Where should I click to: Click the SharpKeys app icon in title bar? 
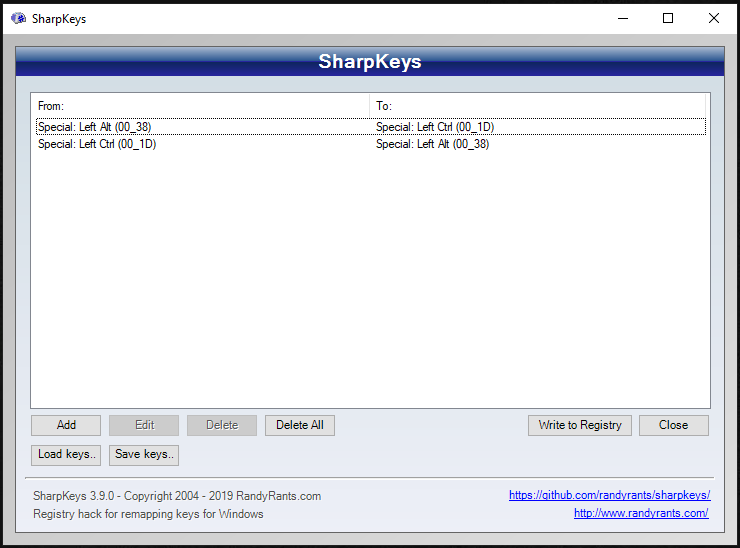click(18, 18)
